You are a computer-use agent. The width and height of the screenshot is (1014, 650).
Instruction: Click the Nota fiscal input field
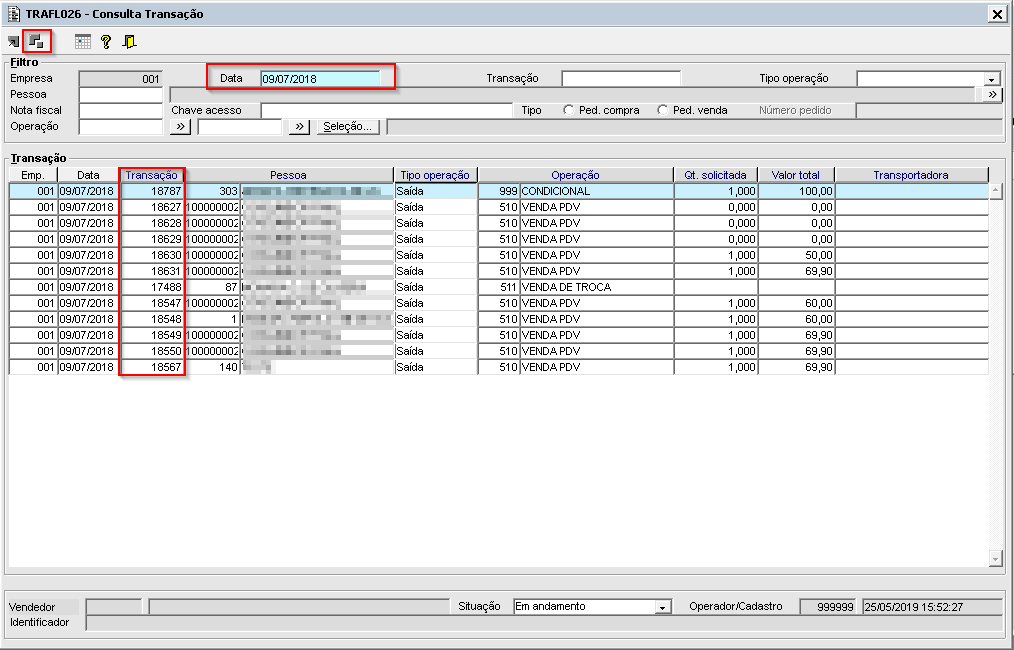click(120, 111)
